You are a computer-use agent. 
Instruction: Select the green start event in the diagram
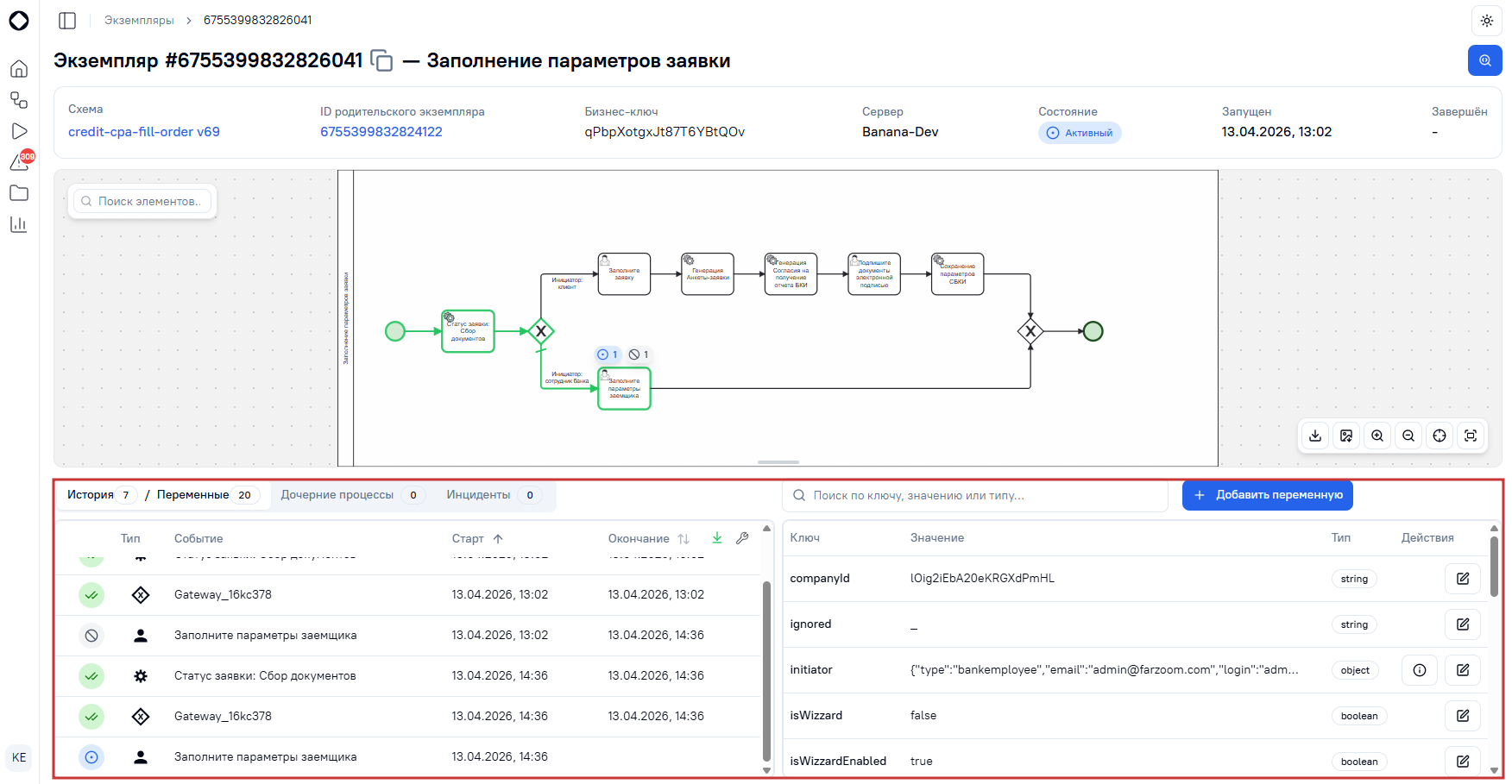(x=395, y=331)
